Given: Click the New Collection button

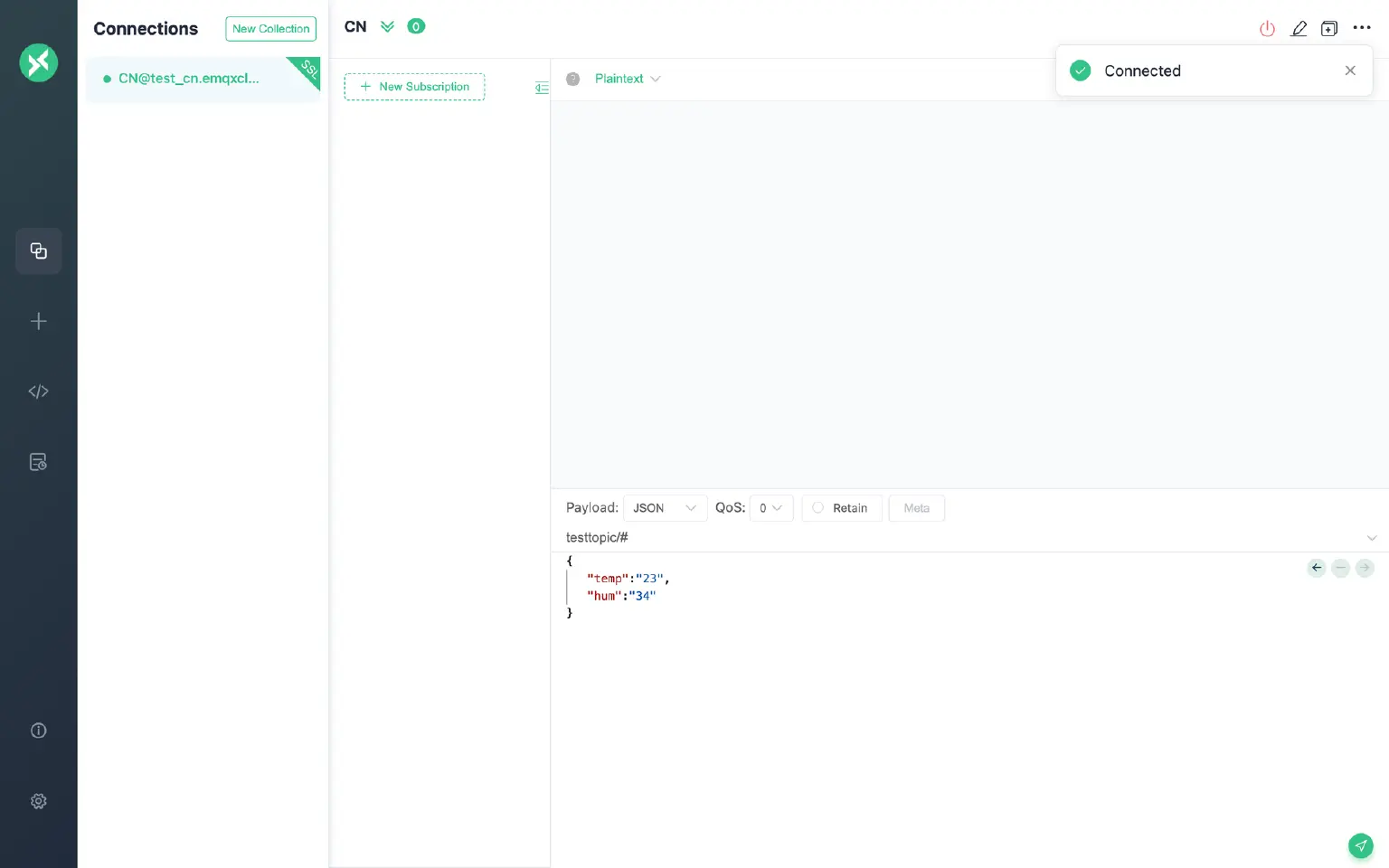Looking at the screenshot, I should [x=270, y=29].
